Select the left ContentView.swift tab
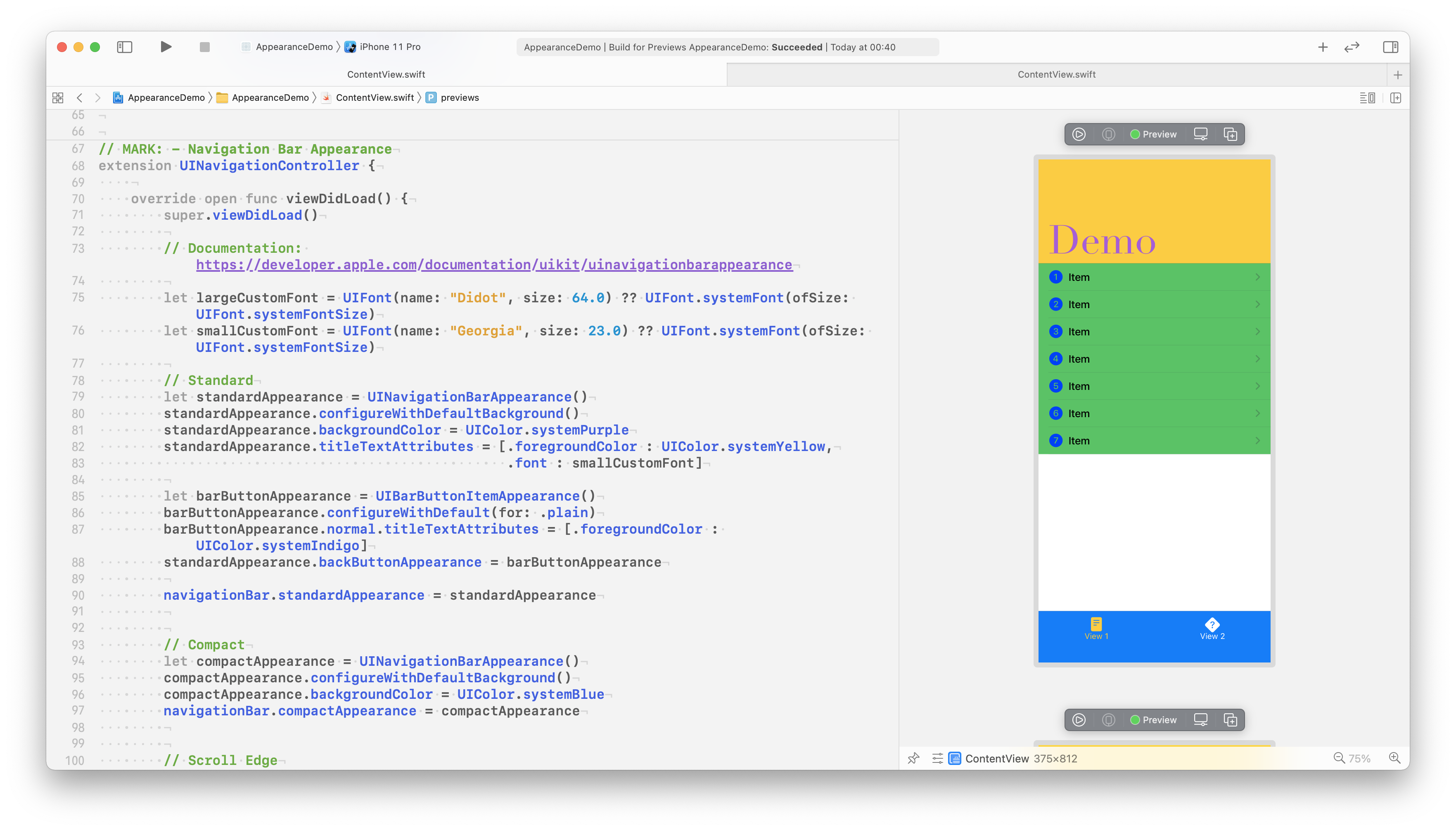 pyautogui.click(x=386, y=74)
